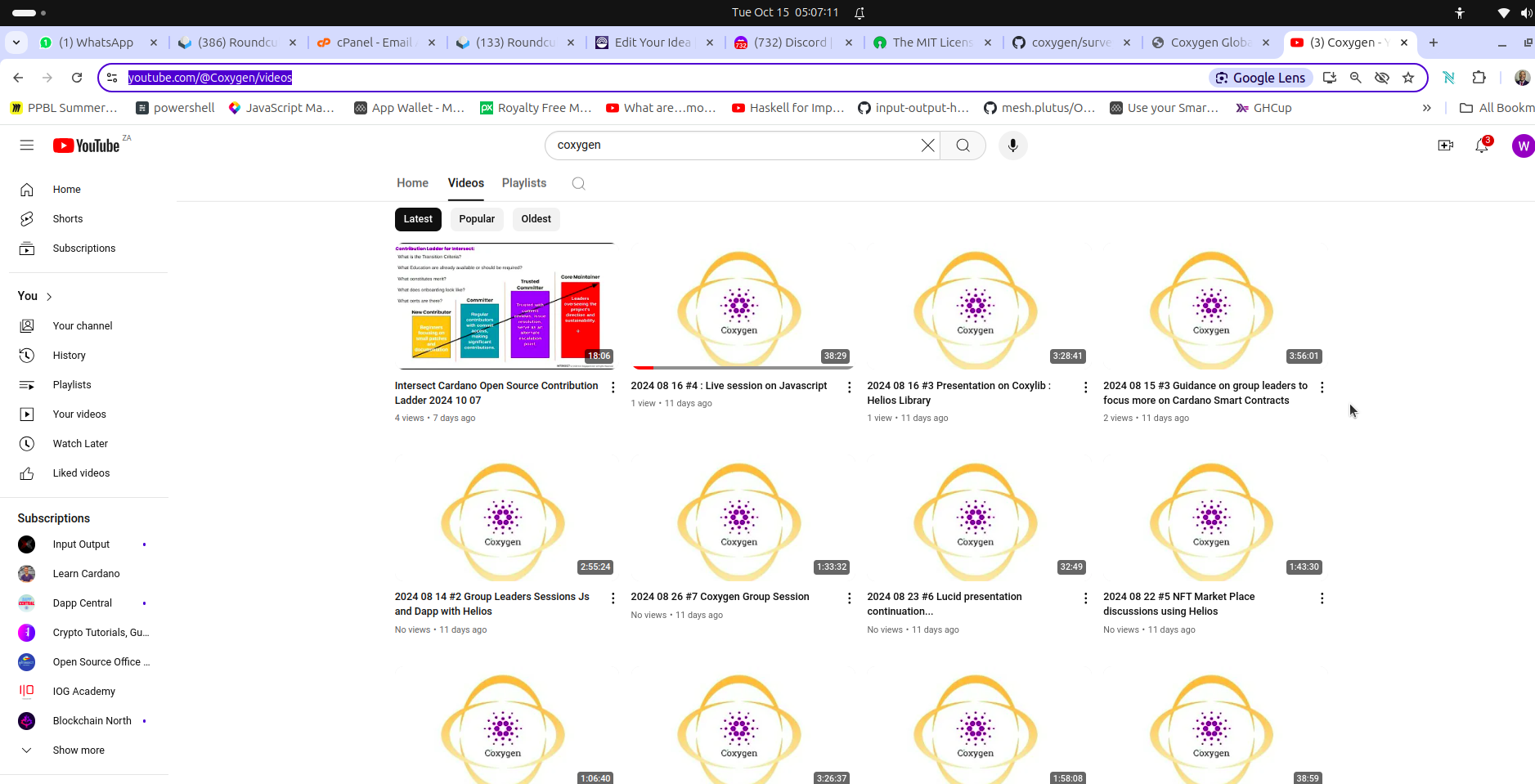
Task: Switch to the coxygen/surve GitHub tab
Action: point(1070,43)
